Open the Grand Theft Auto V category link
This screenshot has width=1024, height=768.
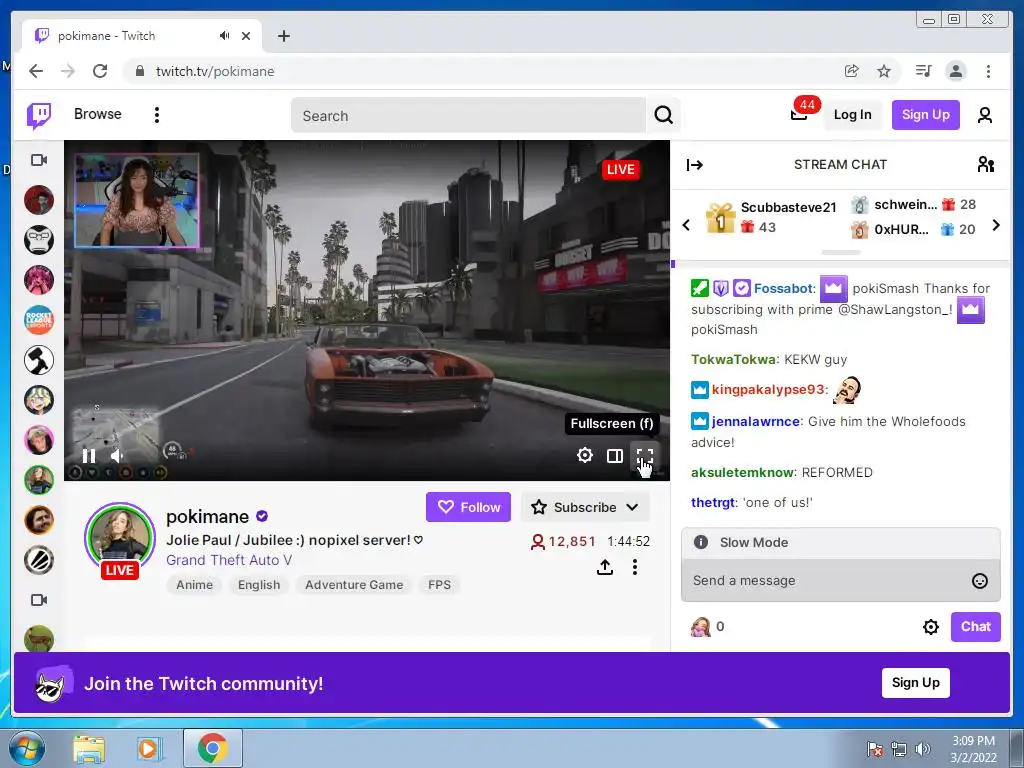click(x=229, y=560)
